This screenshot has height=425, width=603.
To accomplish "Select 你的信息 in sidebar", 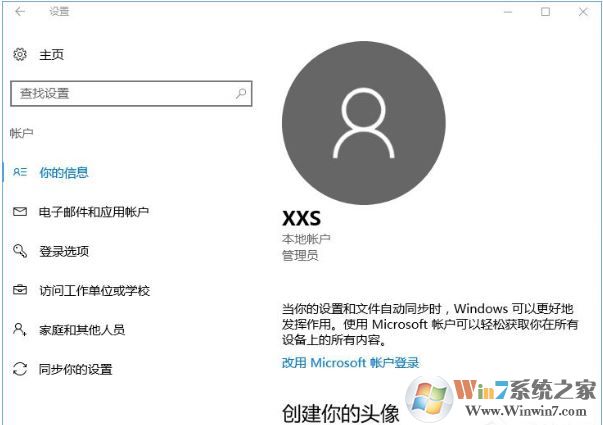I will [64, 172].
